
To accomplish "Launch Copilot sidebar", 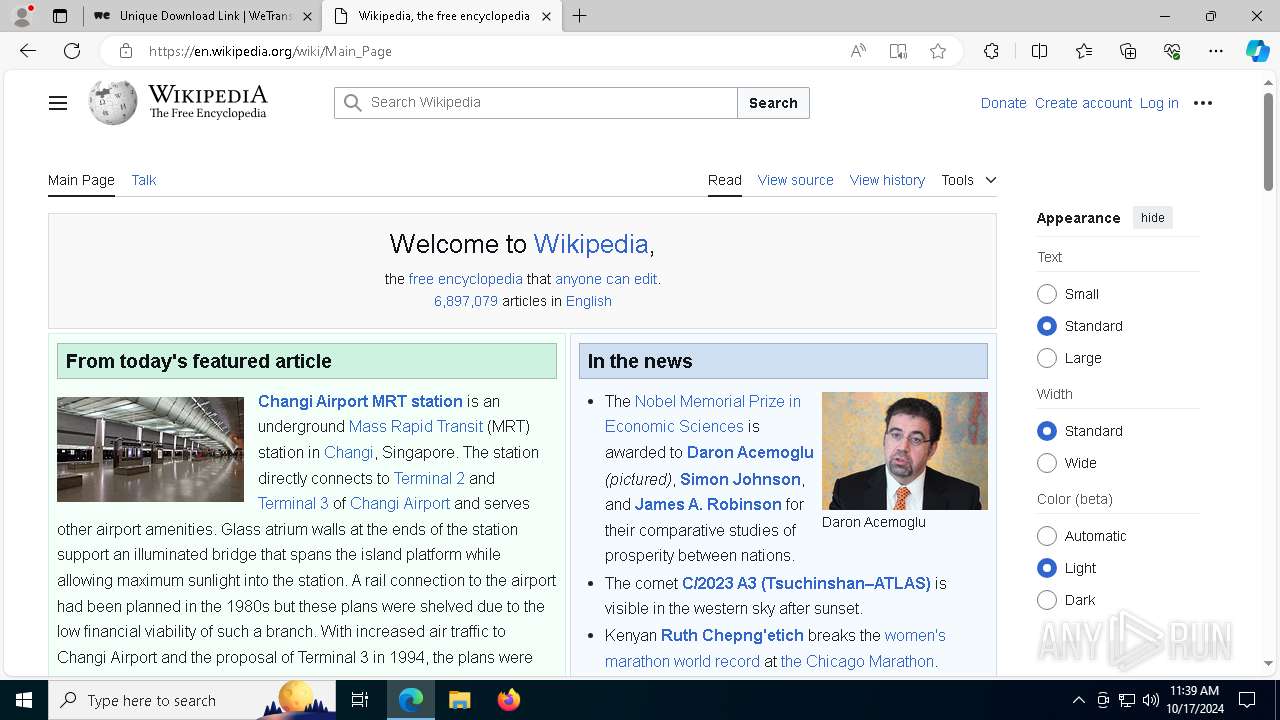I will coord(1257,51).
